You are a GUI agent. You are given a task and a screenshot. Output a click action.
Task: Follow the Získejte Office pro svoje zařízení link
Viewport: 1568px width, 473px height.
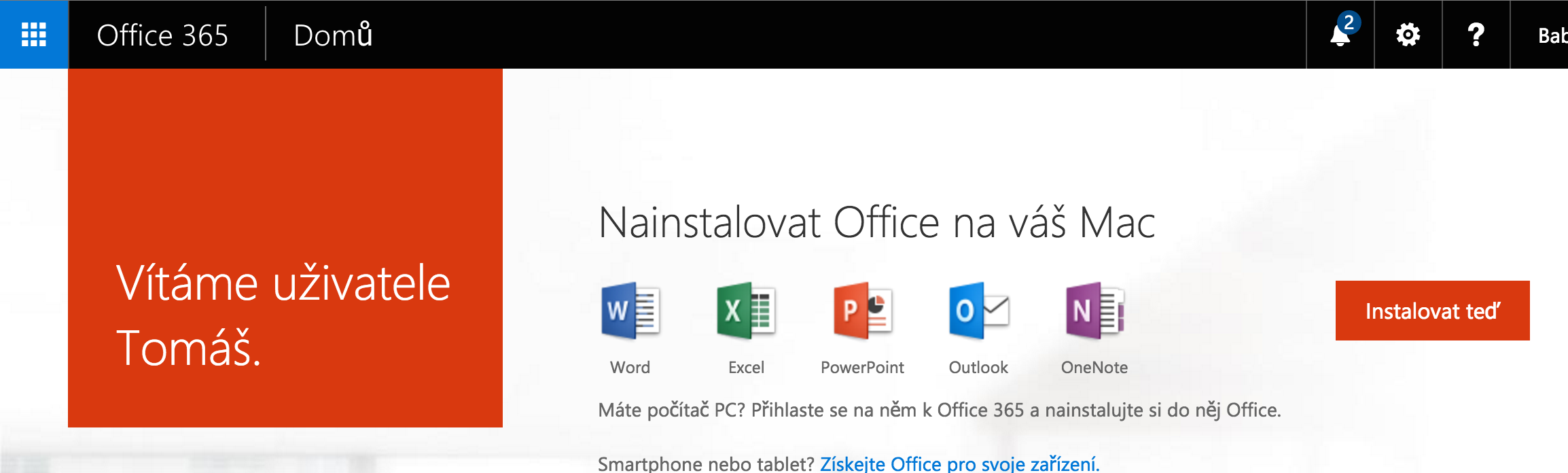(959, 464)
